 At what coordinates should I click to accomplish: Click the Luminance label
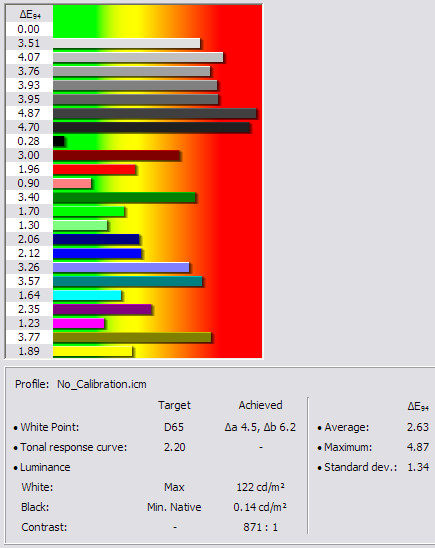click(45, 467)
